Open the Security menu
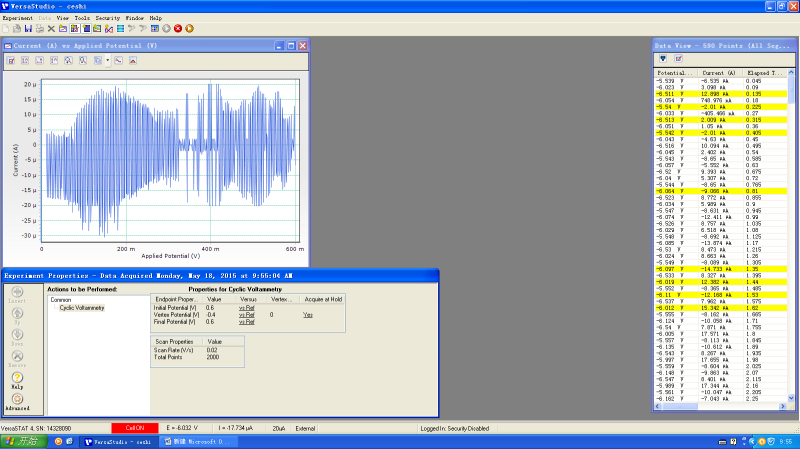 [107, 18]
